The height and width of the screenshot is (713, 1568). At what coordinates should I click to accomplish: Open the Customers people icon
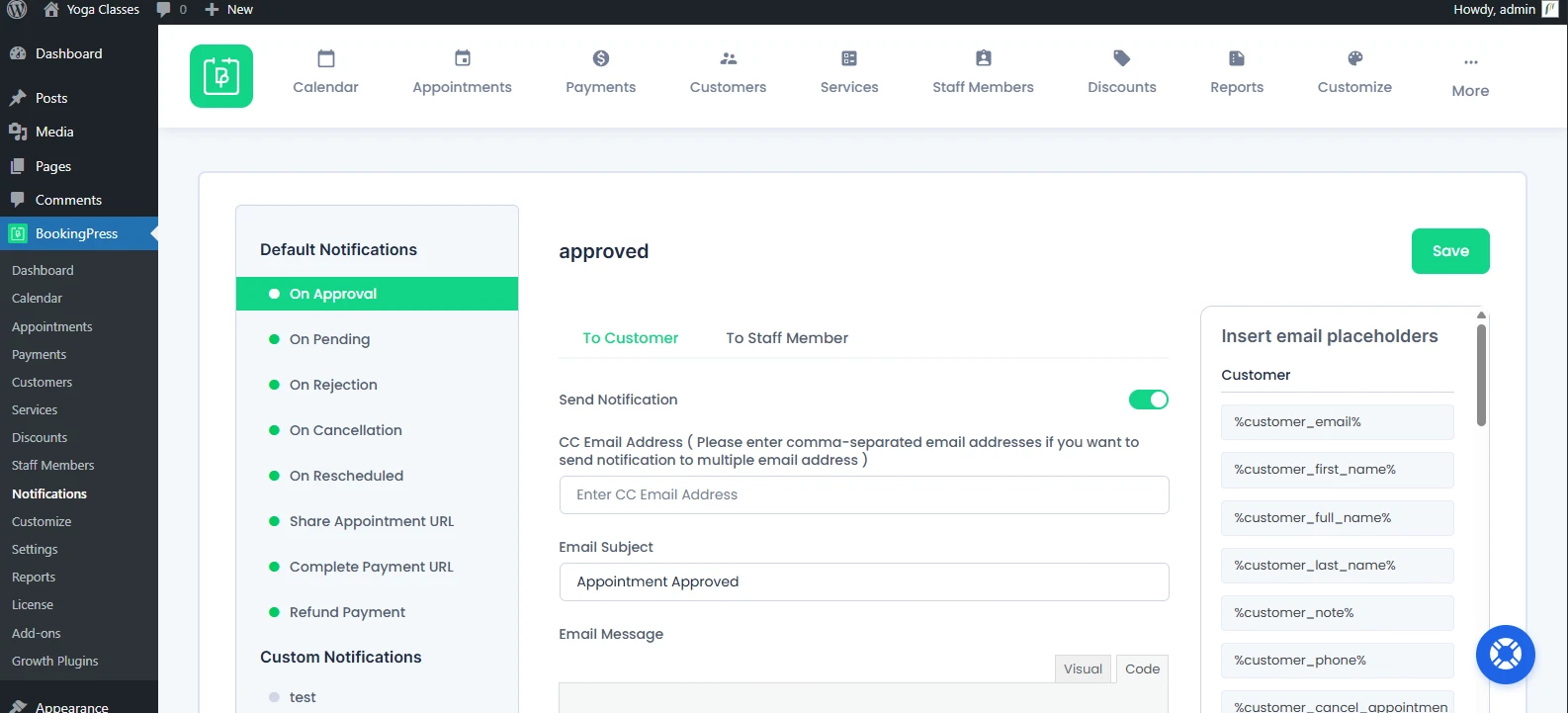click(x=729, y=58)
